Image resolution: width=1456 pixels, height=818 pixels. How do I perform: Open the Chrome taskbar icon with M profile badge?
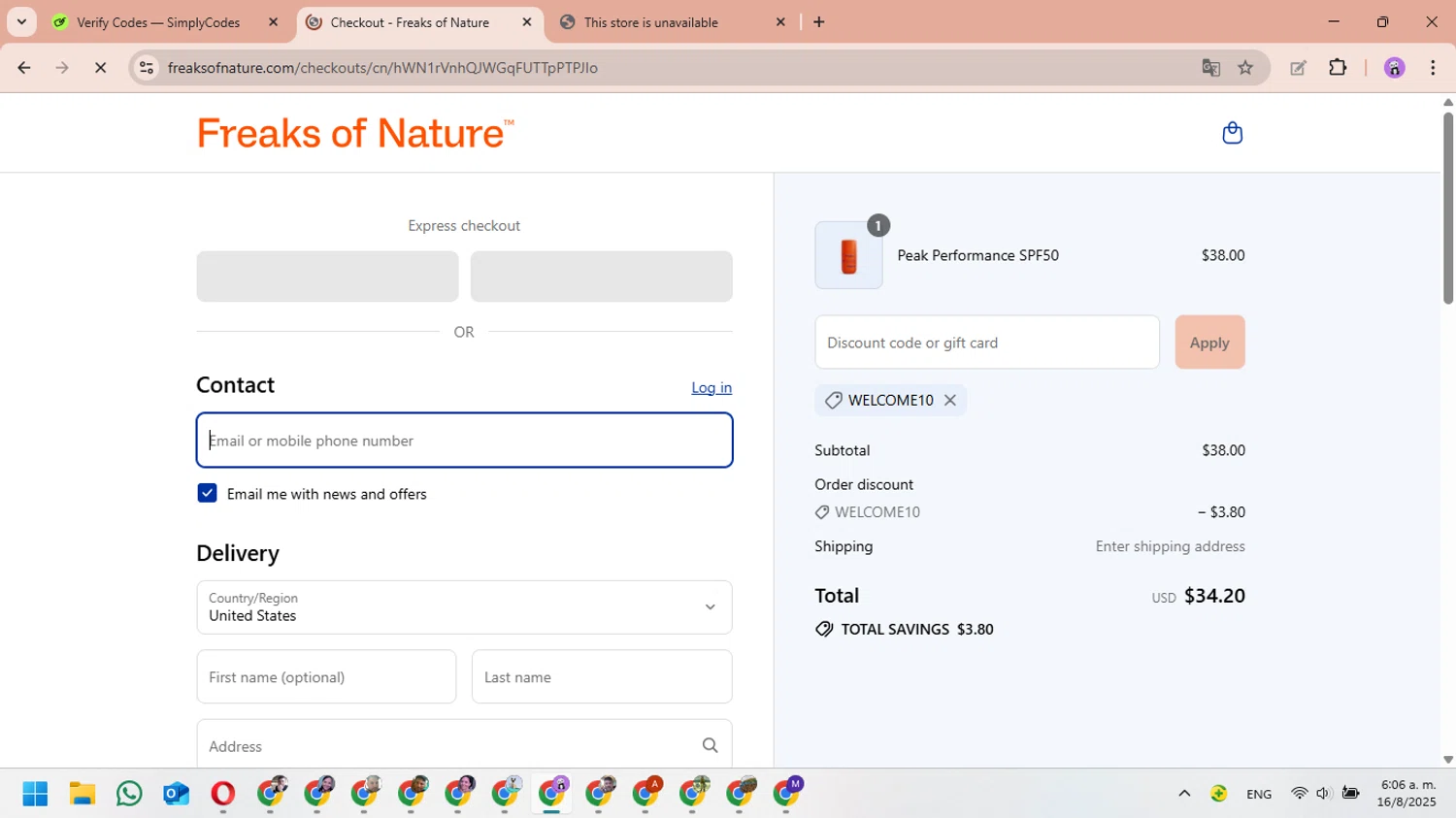pos(788,792)
